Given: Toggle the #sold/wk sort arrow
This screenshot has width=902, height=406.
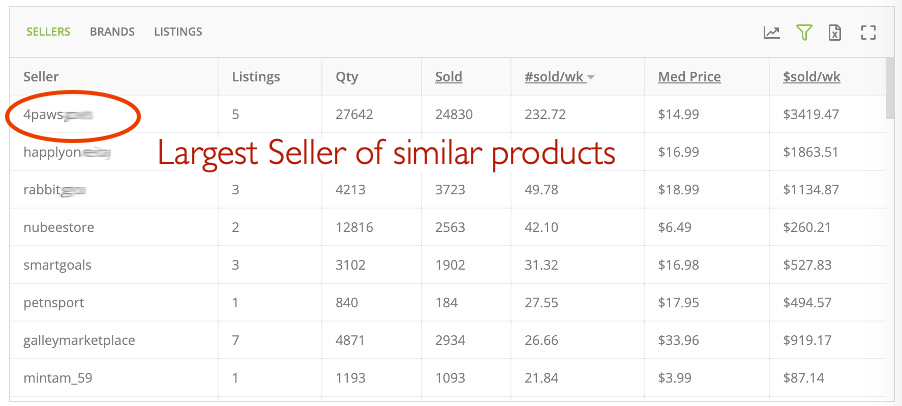Looking at the screenshot, I should click(x=590, y=78).
